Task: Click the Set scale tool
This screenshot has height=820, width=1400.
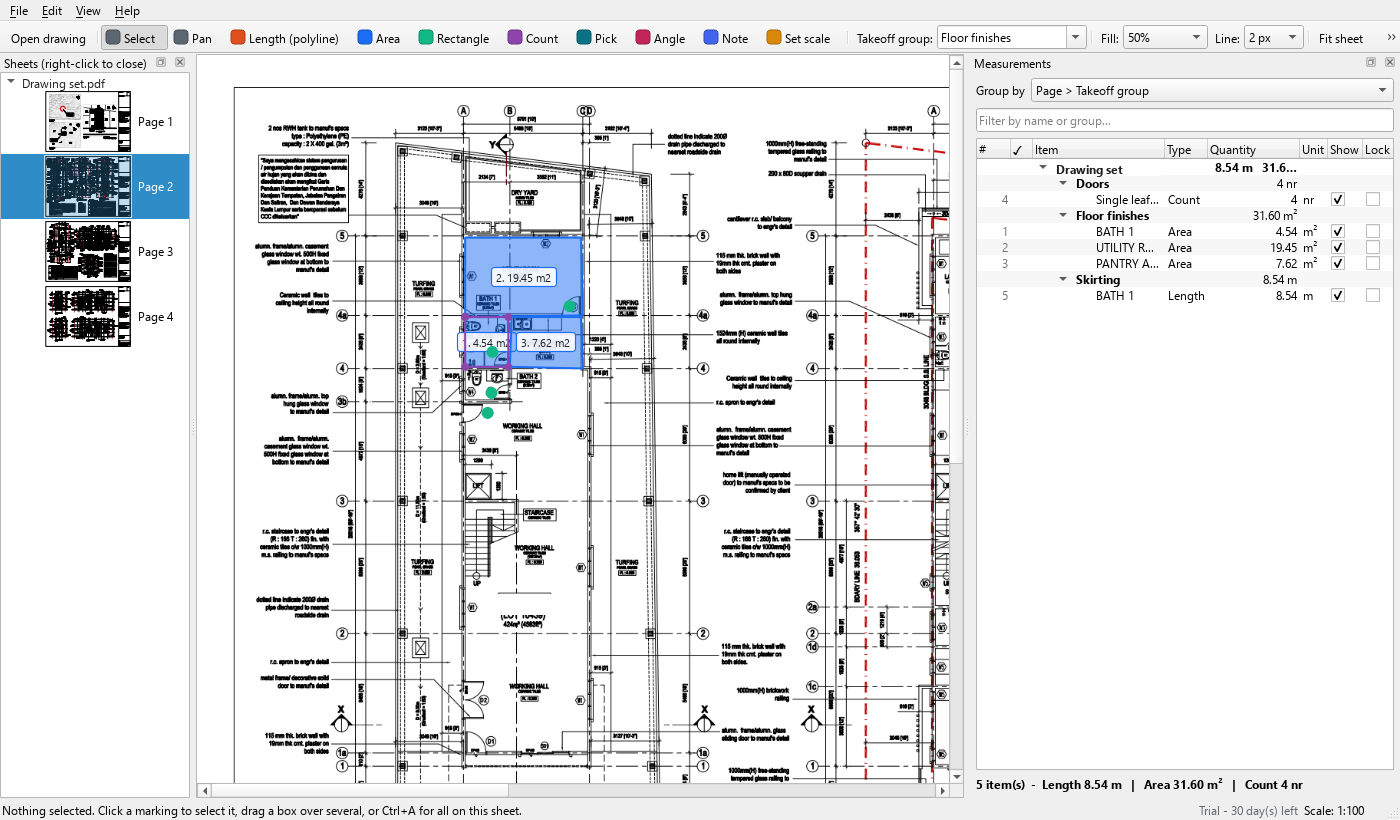Action: (798, 38)
